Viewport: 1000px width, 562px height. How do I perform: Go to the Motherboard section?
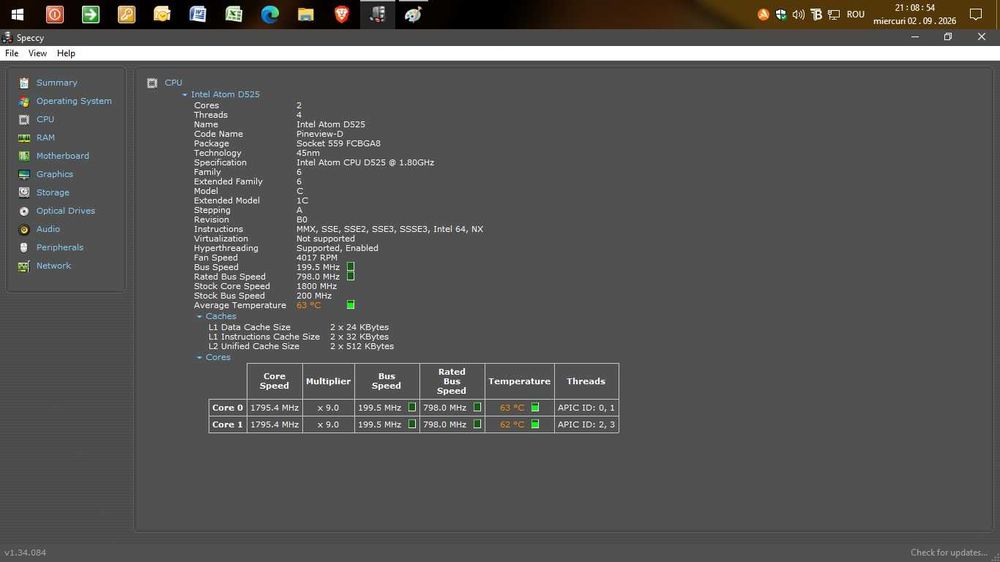point(62,156)
